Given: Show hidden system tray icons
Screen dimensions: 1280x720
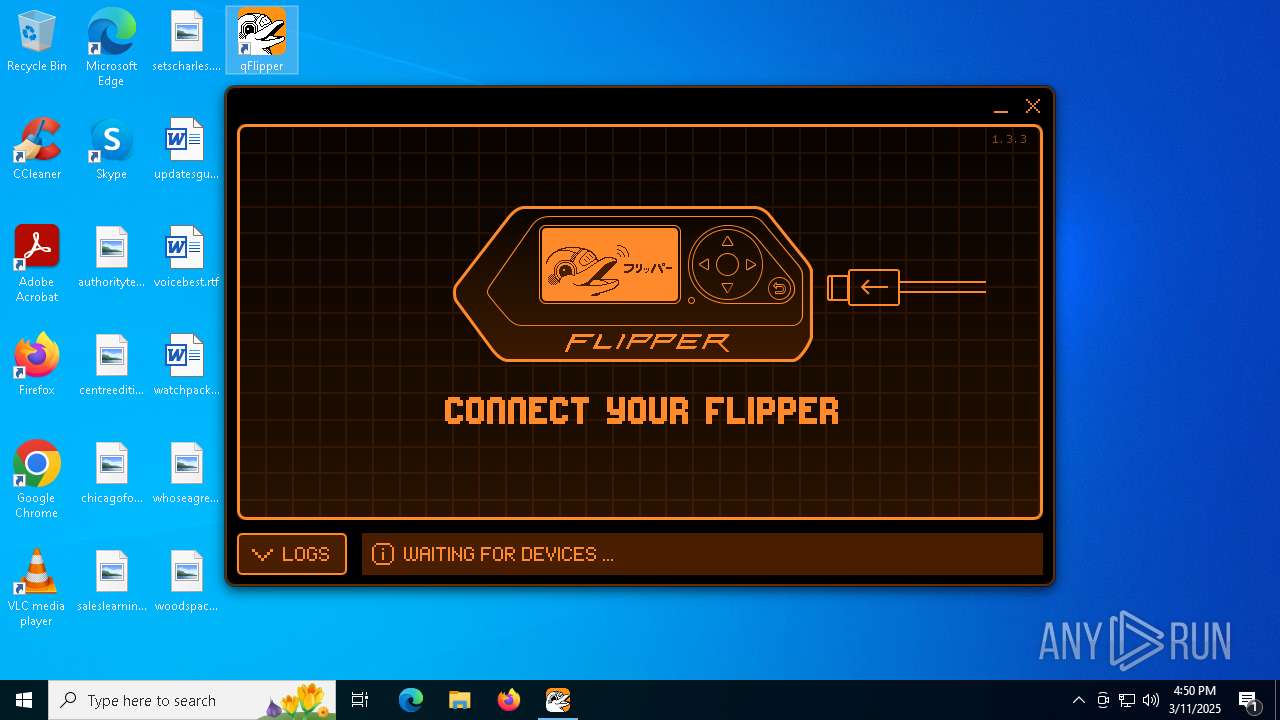Looking at the screenshot, I should [x=1078, y=700].
